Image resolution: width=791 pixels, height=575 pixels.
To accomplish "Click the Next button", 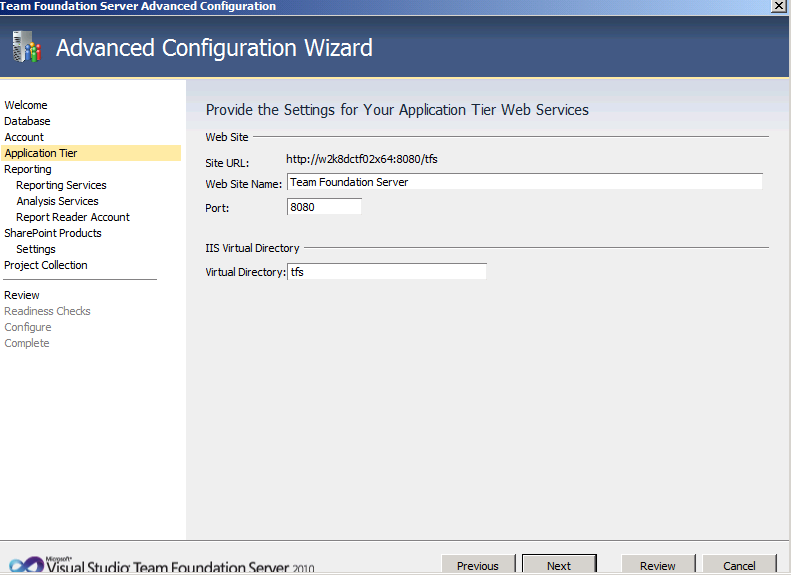I will [559, 565].
